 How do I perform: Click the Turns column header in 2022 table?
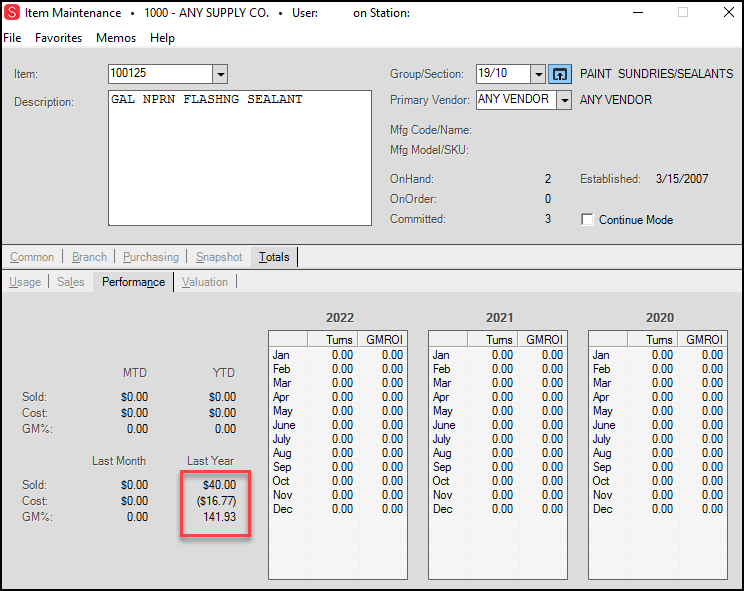[x=333, y=340]
